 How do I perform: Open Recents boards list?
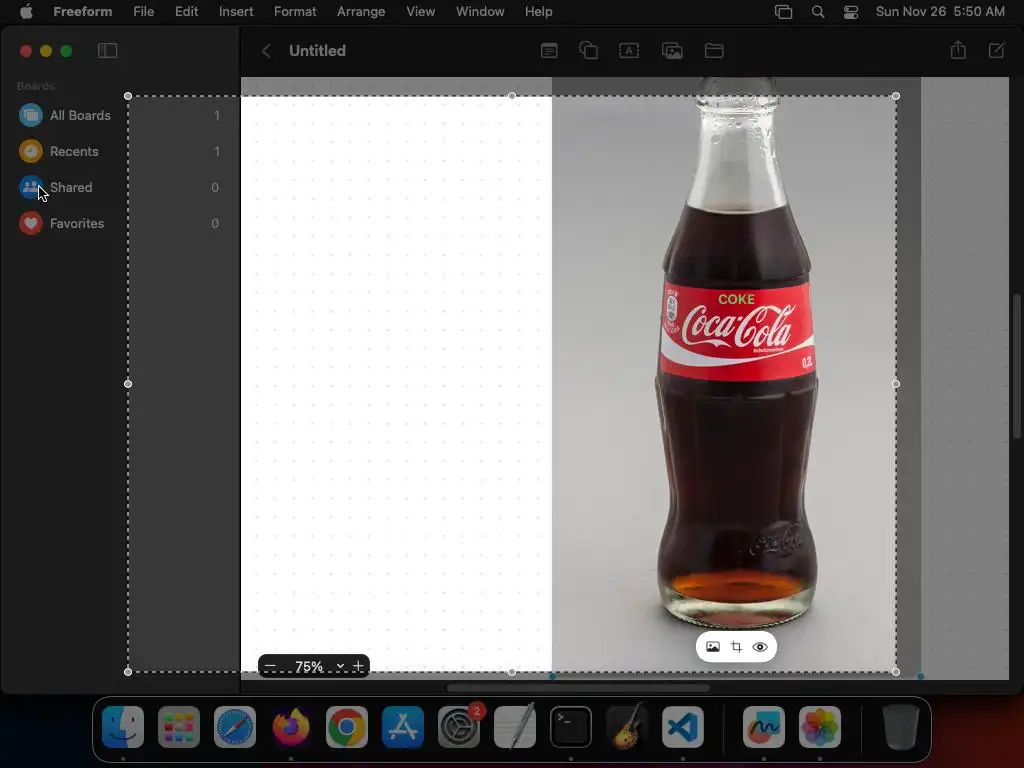120,152
